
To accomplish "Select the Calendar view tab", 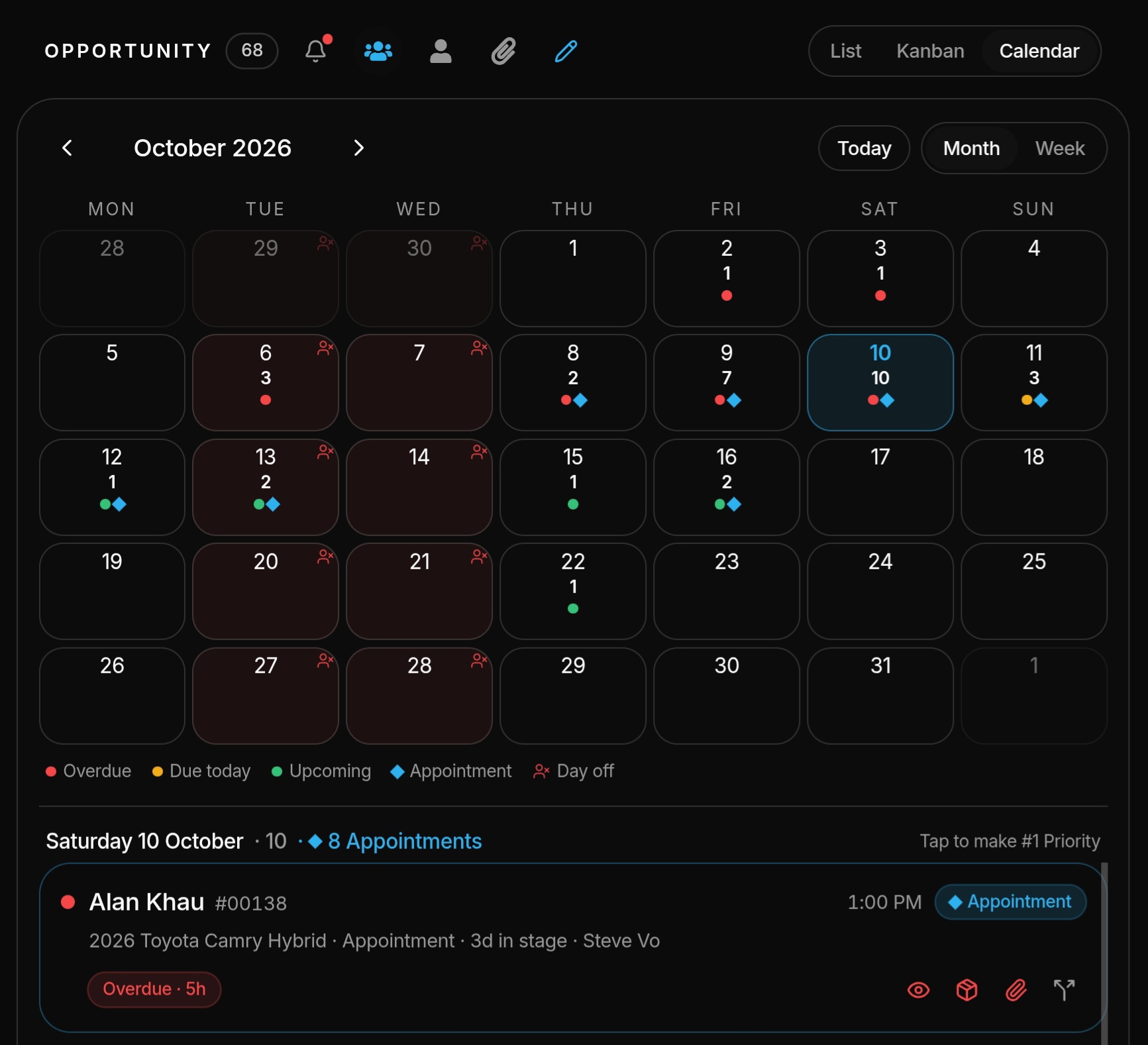I will 1039,51.
